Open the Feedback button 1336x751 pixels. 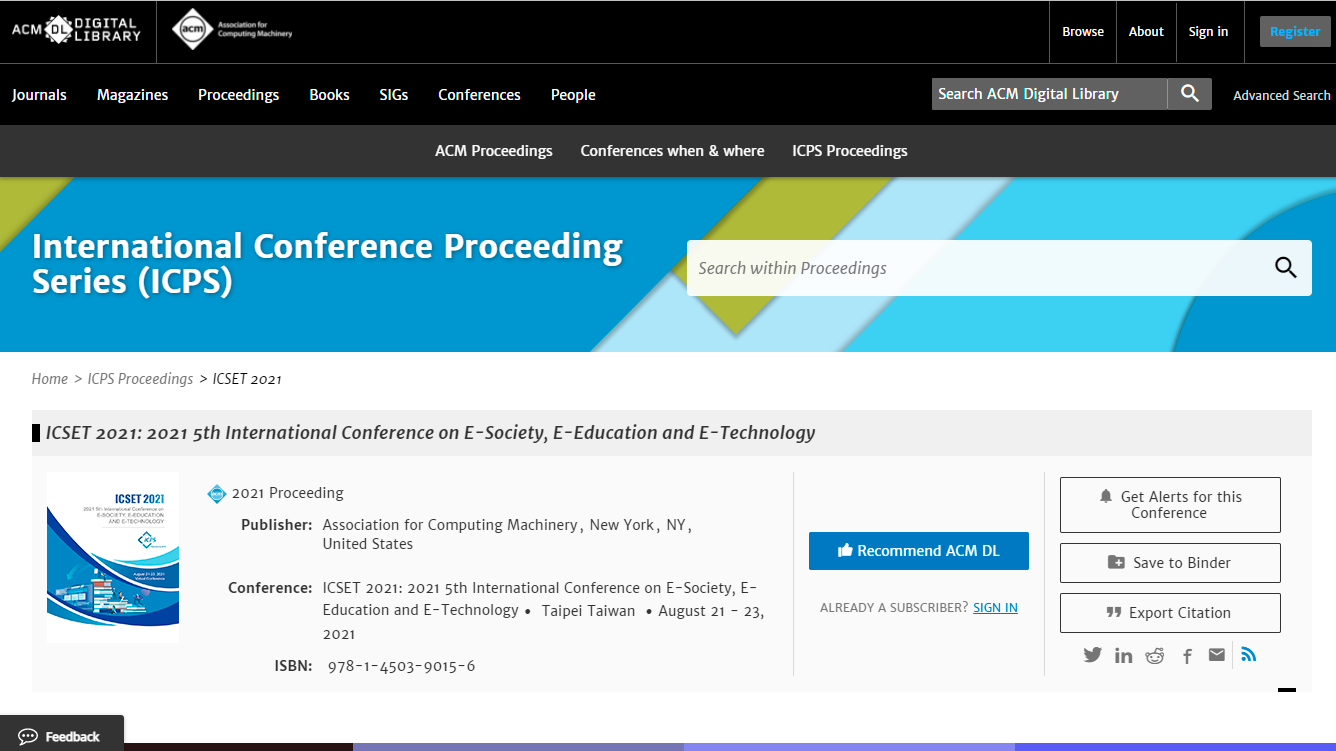pyautogui.click(x=62, y=735)
